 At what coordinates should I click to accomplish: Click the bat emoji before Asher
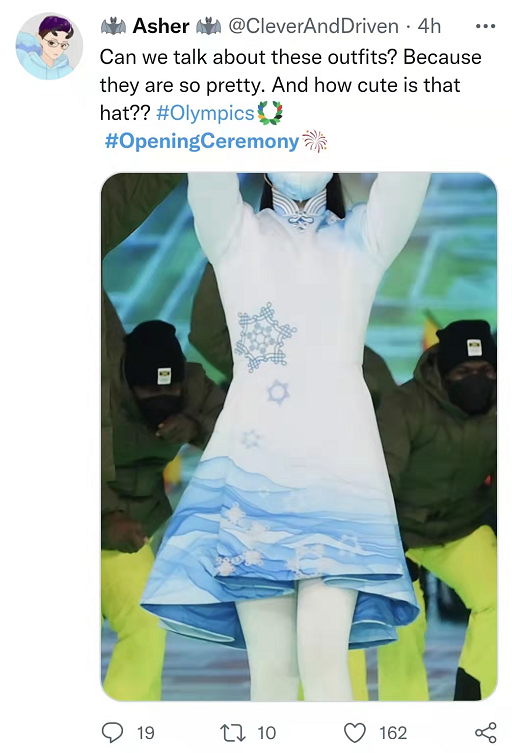click(x=113, y=26)
